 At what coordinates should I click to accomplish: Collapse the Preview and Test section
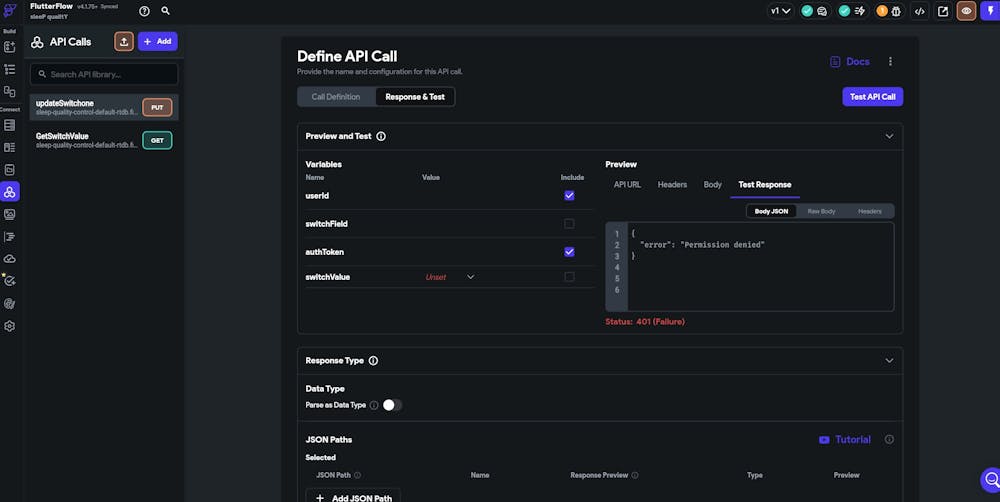(889, 136)
